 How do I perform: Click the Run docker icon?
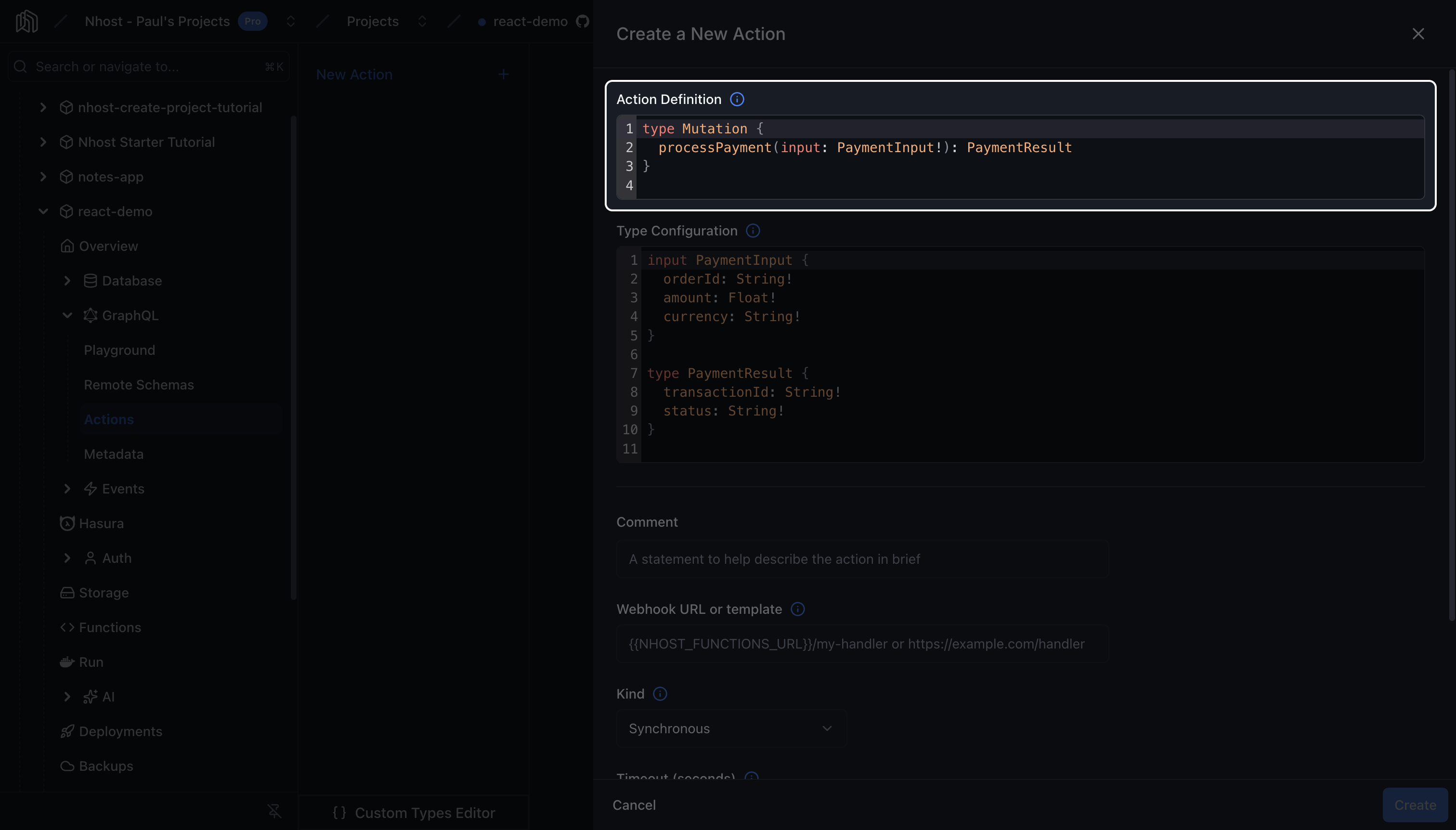click(x=67, y=662)
